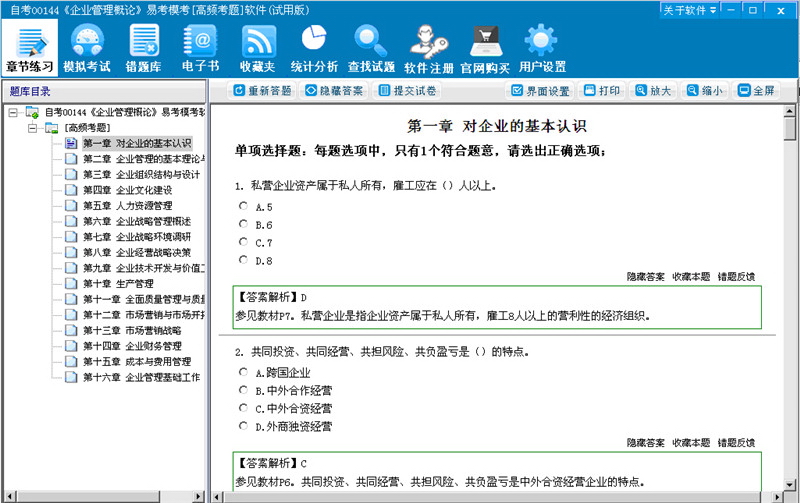Click the 第十章 生产管理 page icon
The image size is (800, 503).
(x=71, y=283)
